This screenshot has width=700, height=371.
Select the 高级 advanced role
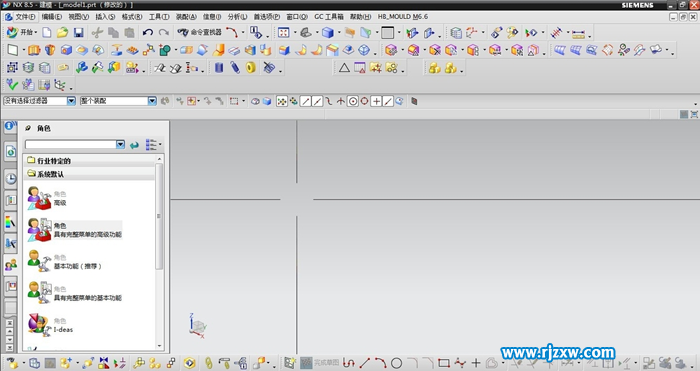[x=47, y=198]
